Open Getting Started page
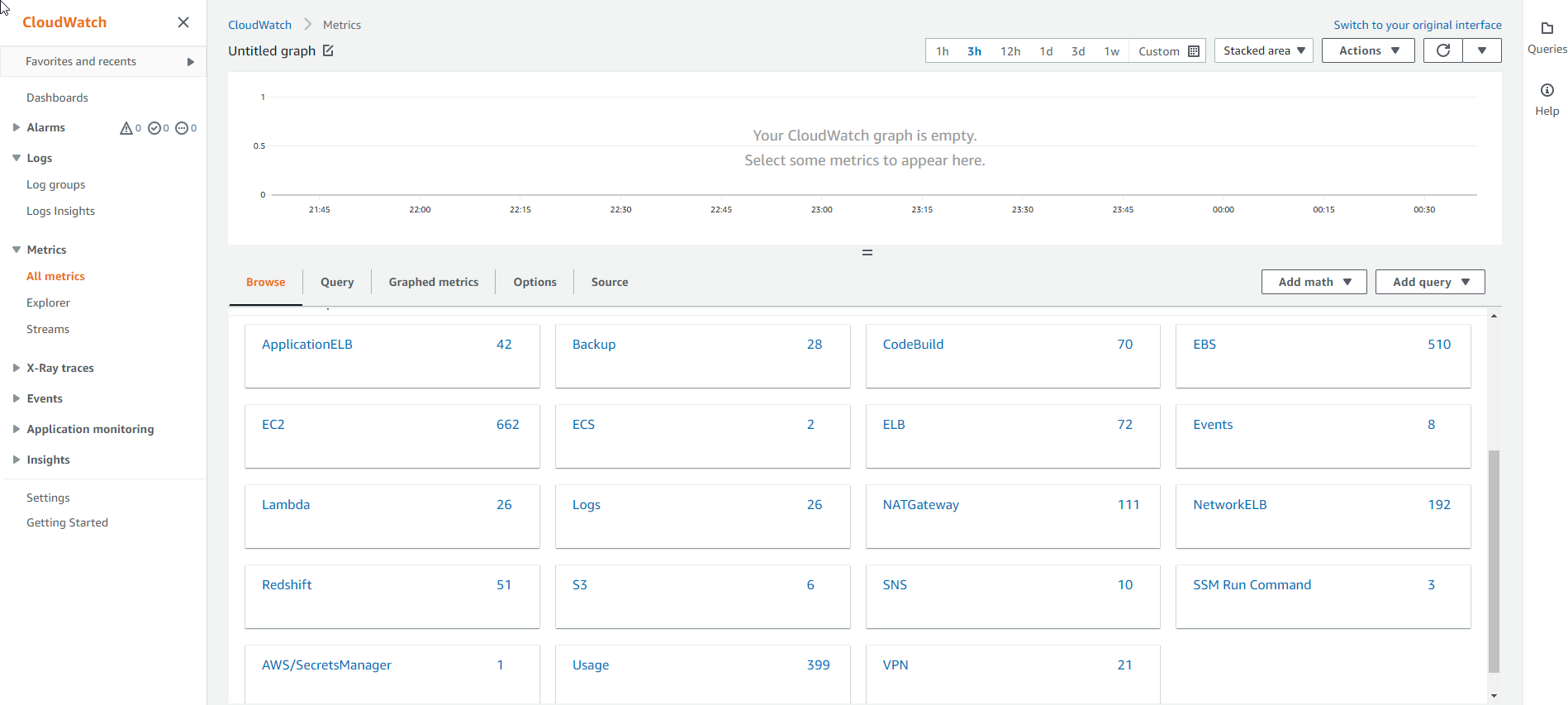Image resolution: width=1568 pixels, height=705 pixels. 67,522
